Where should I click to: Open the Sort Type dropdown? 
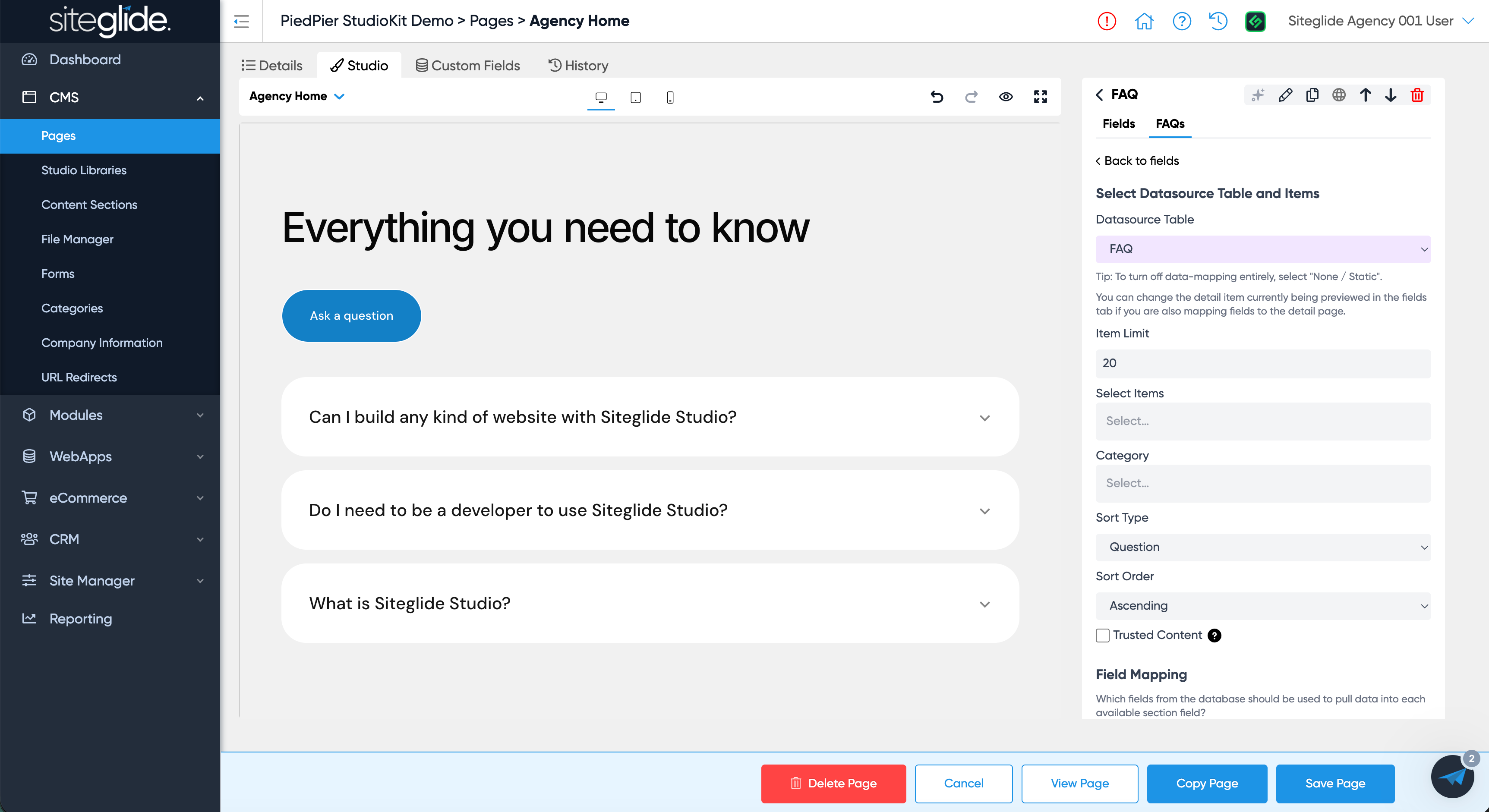tap(1263, 548)
